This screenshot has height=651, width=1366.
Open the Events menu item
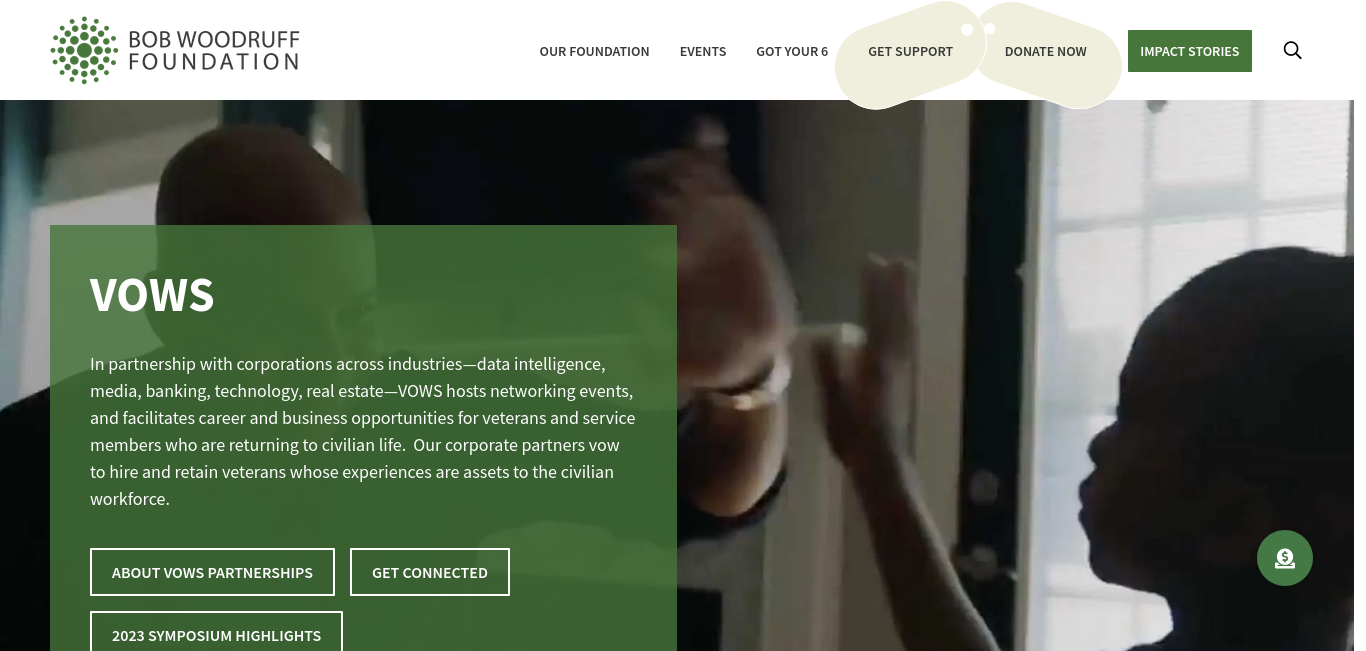703,51
